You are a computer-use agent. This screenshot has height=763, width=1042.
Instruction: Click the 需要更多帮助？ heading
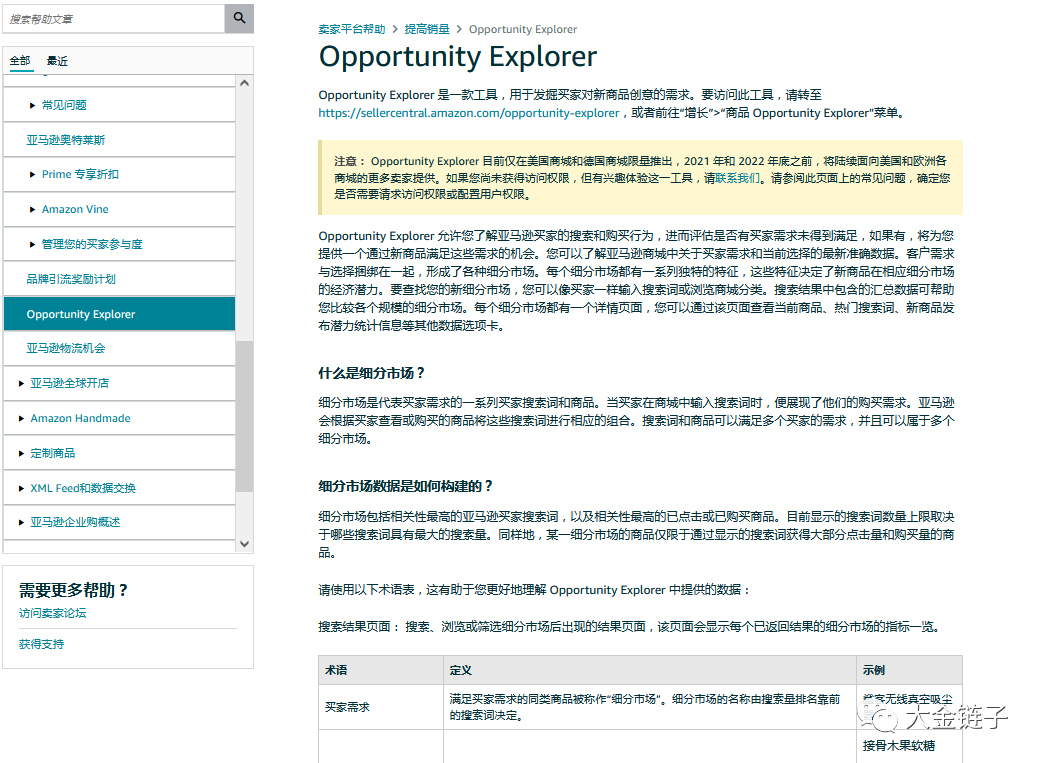coord(72,590)
